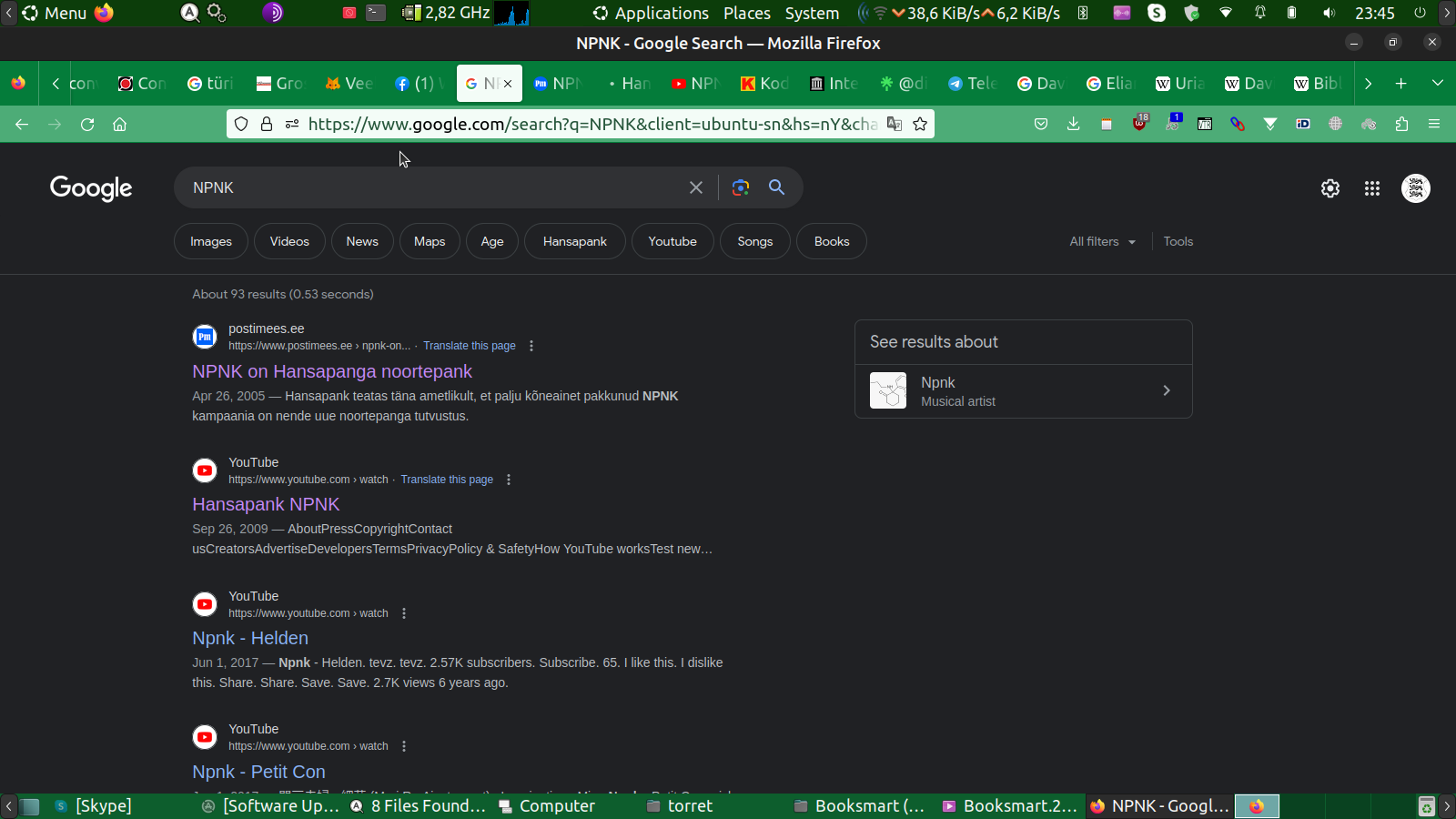1456x819 pixels.
Task: Open the search Tools button
Action: pos(1178,241)
